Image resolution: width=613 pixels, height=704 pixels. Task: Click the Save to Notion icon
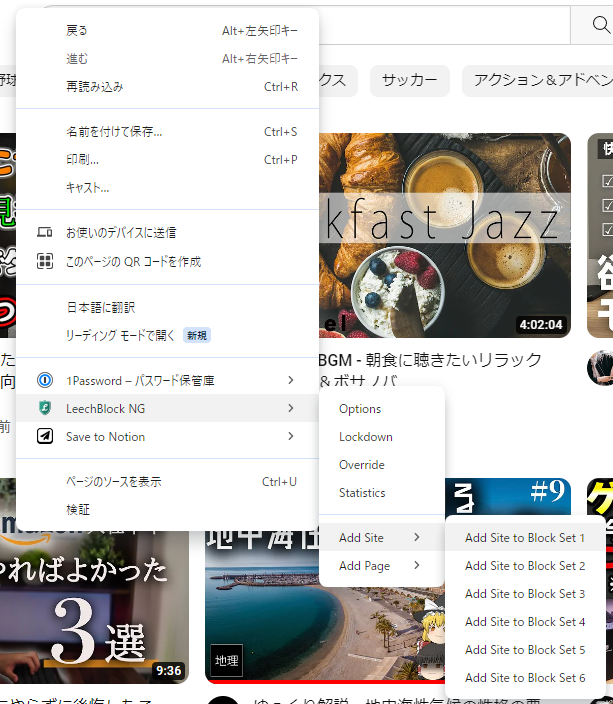45,436
